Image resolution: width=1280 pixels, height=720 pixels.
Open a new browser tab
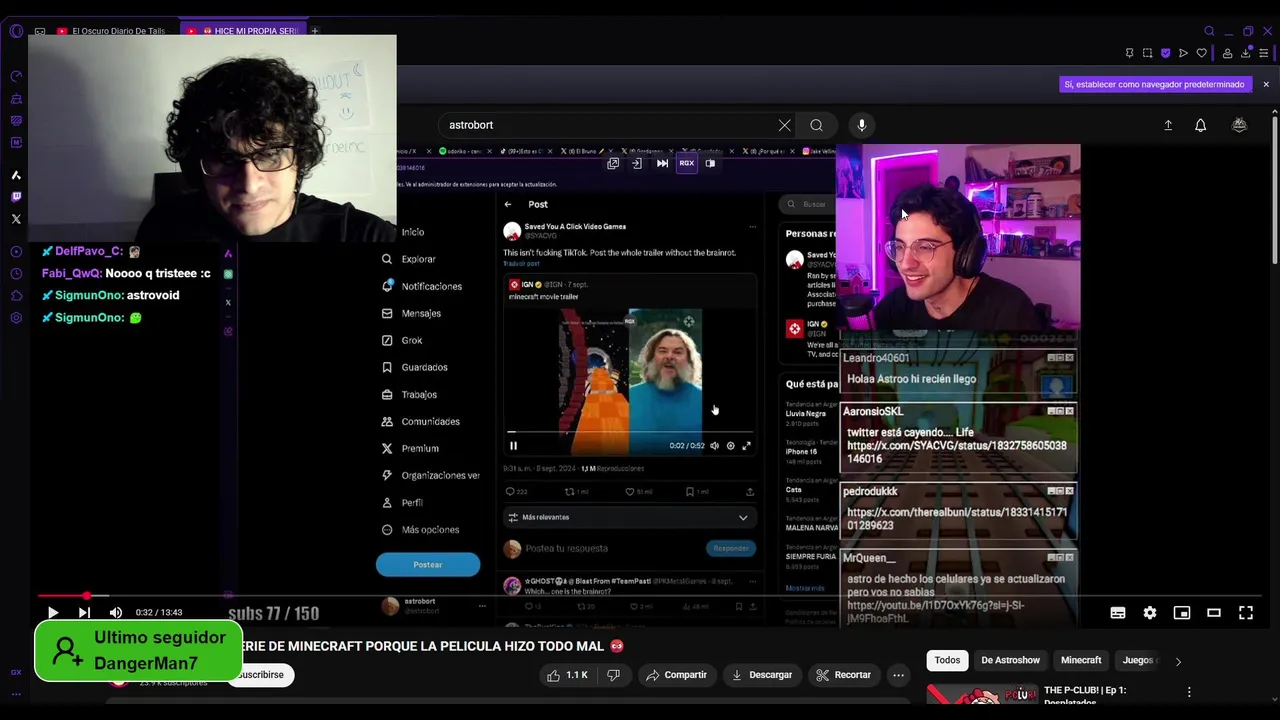(x=314, y=31)
